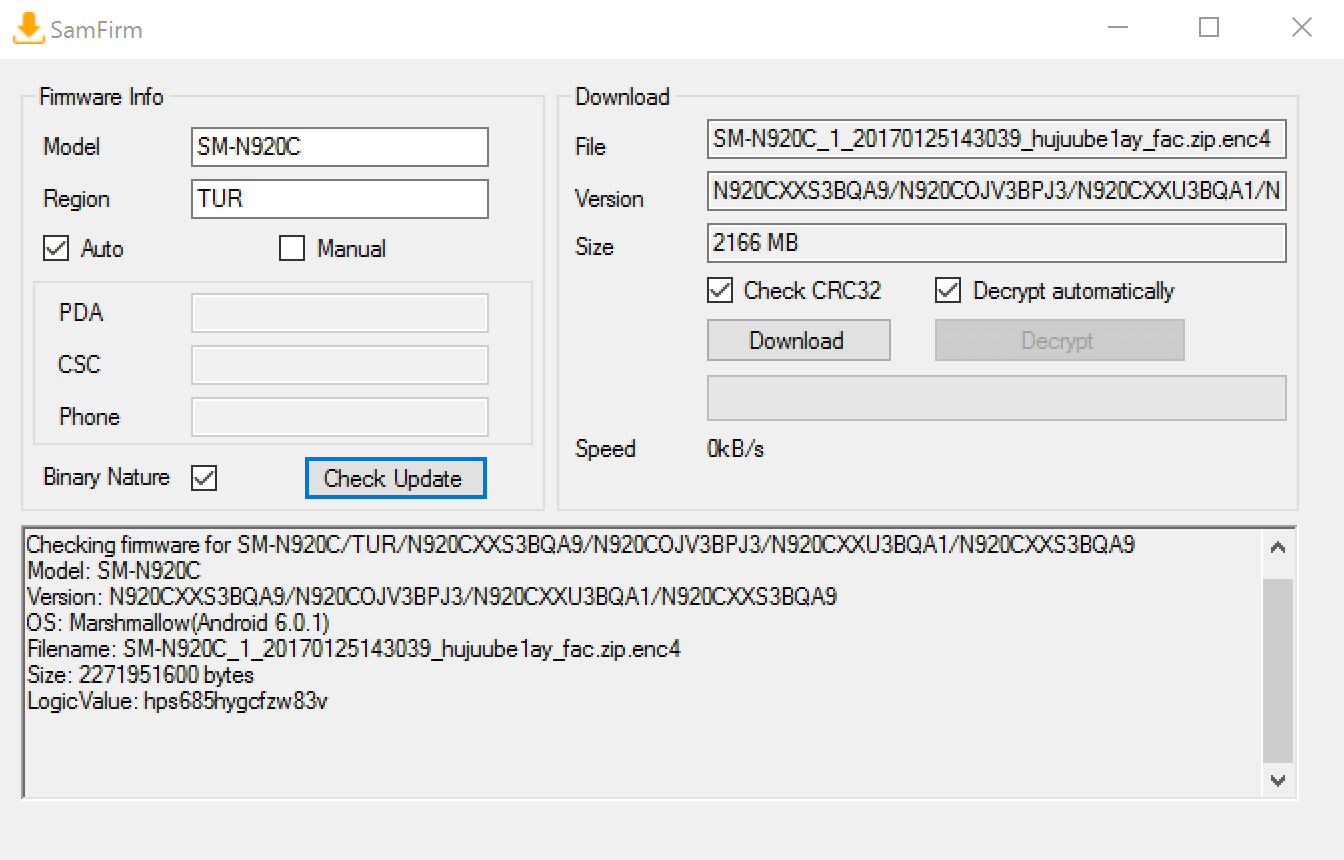Toggle the Decrypt automatically checkbox
The image size is (1344, 860).
[947, 291]
